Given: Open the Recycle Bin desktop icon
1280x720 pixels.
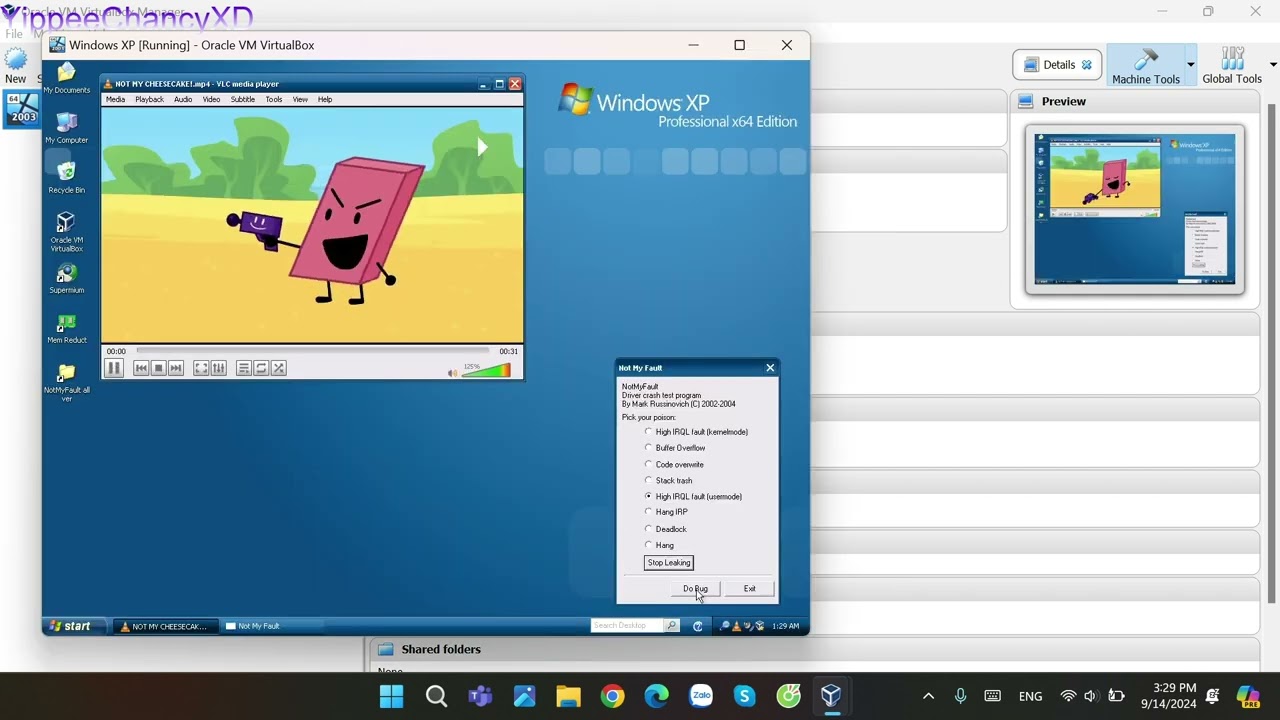Looking at the screenshot, I should coord(67,178).
